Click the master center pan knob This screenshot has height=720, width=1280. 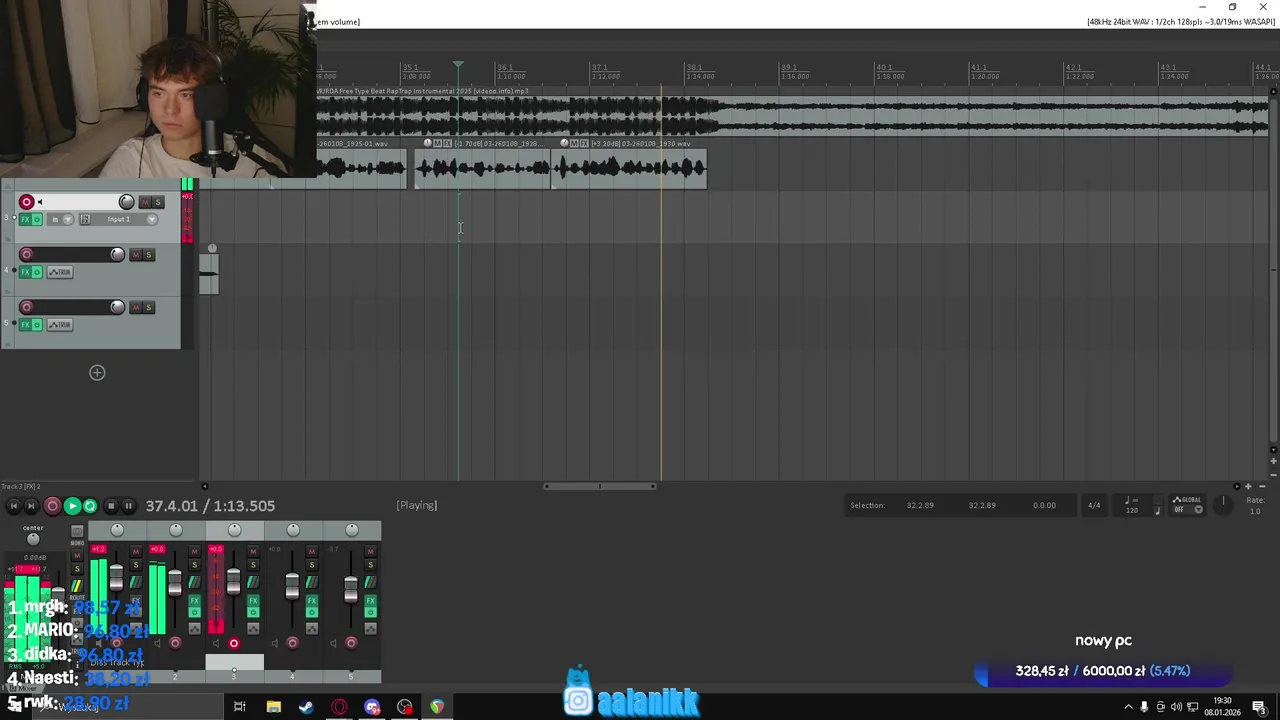tap(33, 539)
